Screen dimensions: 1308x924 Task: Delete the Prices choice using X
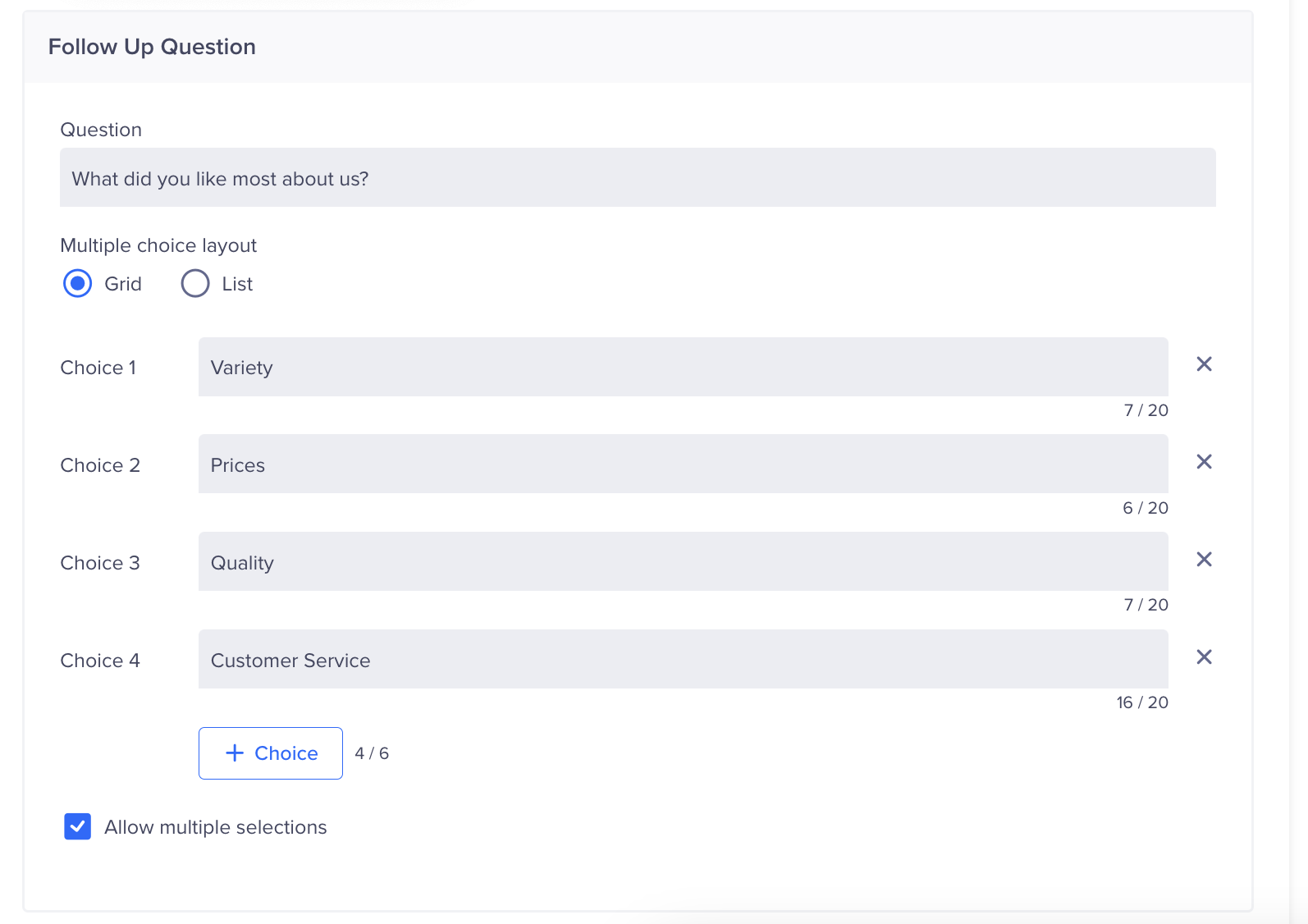[1204, 462]
